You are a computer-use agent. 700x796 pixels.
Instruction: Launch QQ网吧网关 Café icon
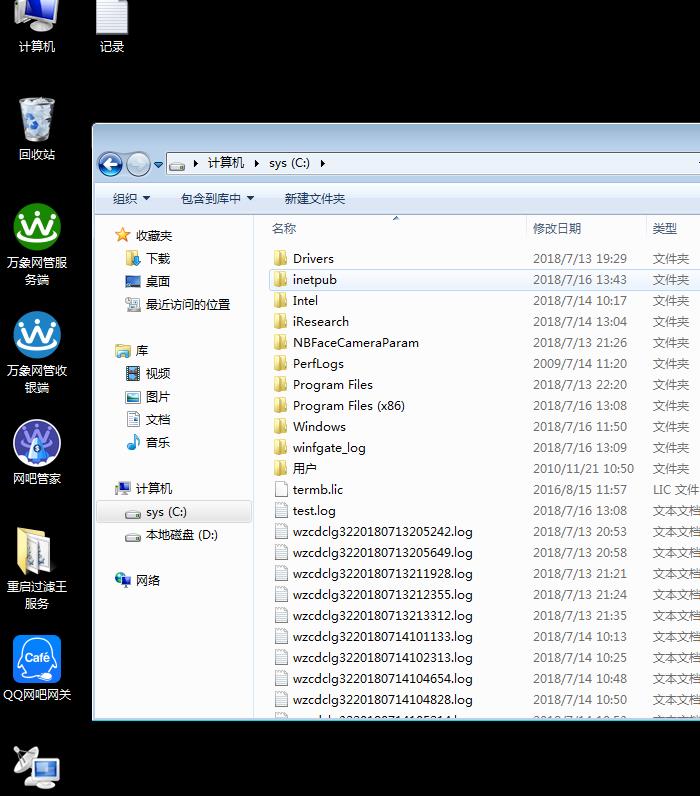click(x=37, y=668)
